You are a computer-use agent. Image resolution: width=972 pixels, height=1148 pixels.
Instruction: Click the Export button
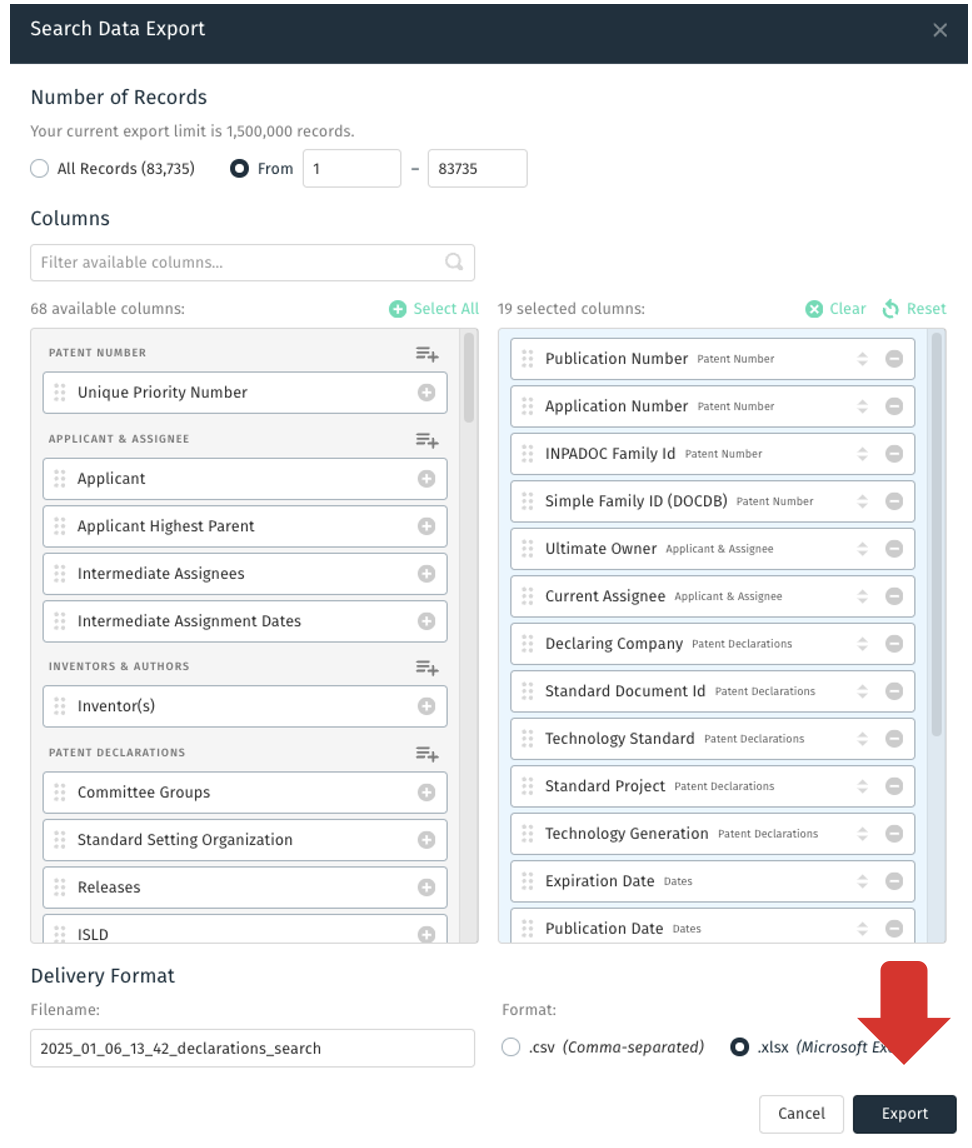(x=905, y=1114)
